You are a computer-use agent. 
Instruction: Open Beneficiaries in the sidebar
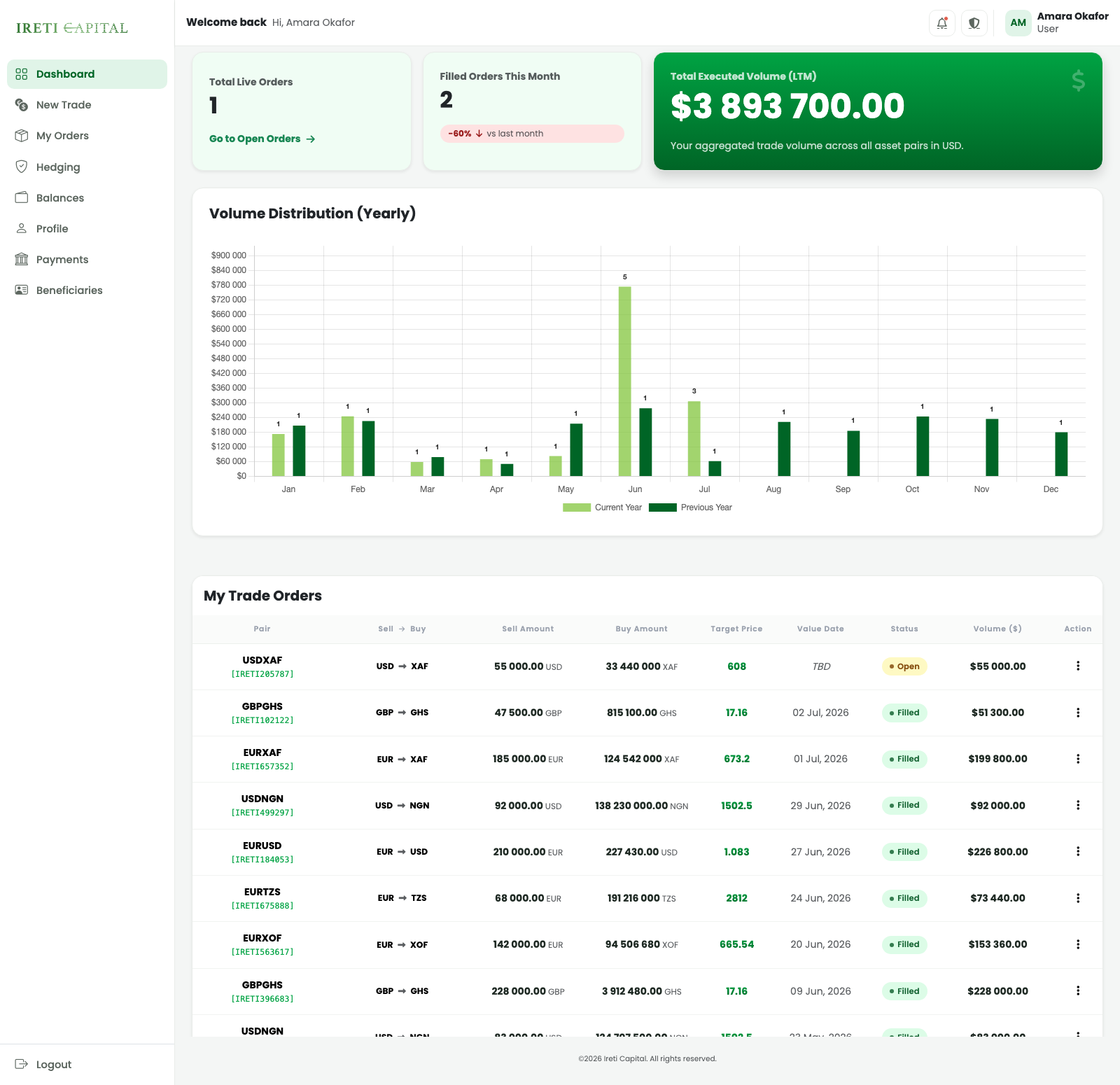click(87, 290)
